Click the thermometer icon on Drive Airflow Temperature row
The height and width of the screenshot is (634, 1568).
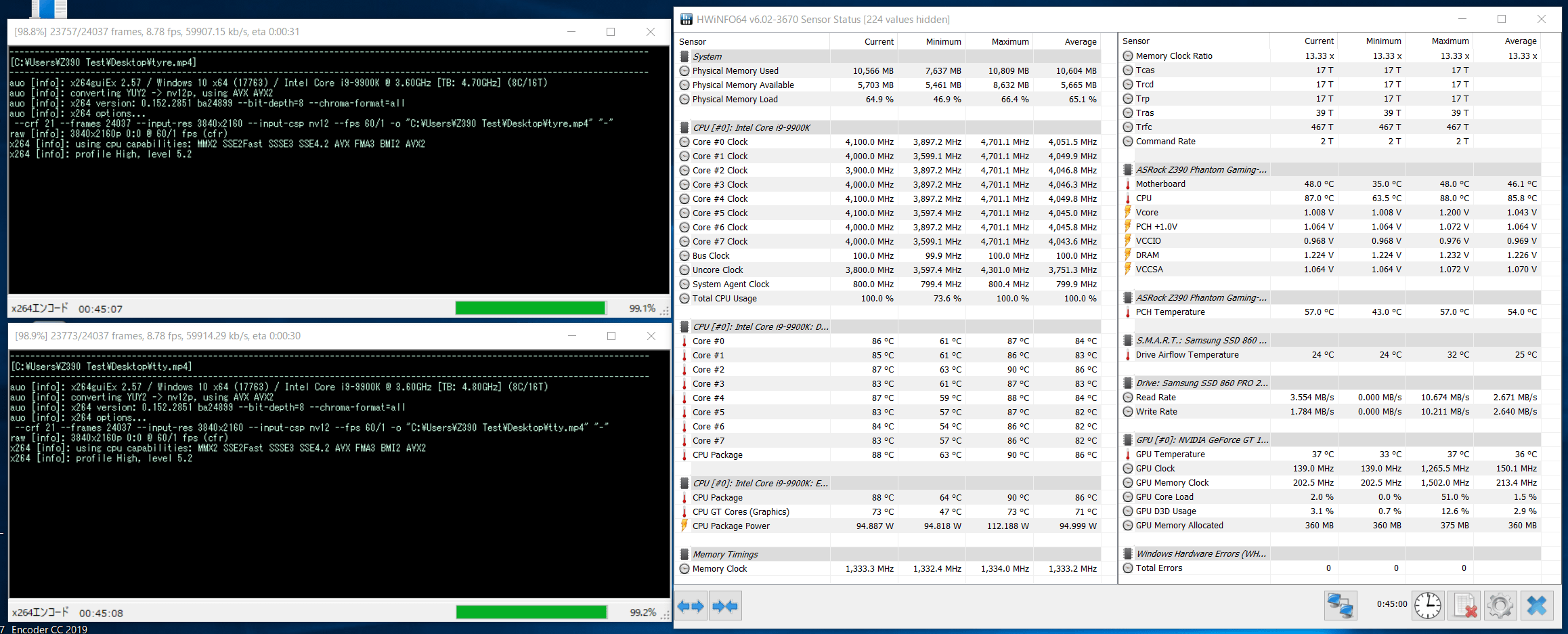click(1128, 355)
